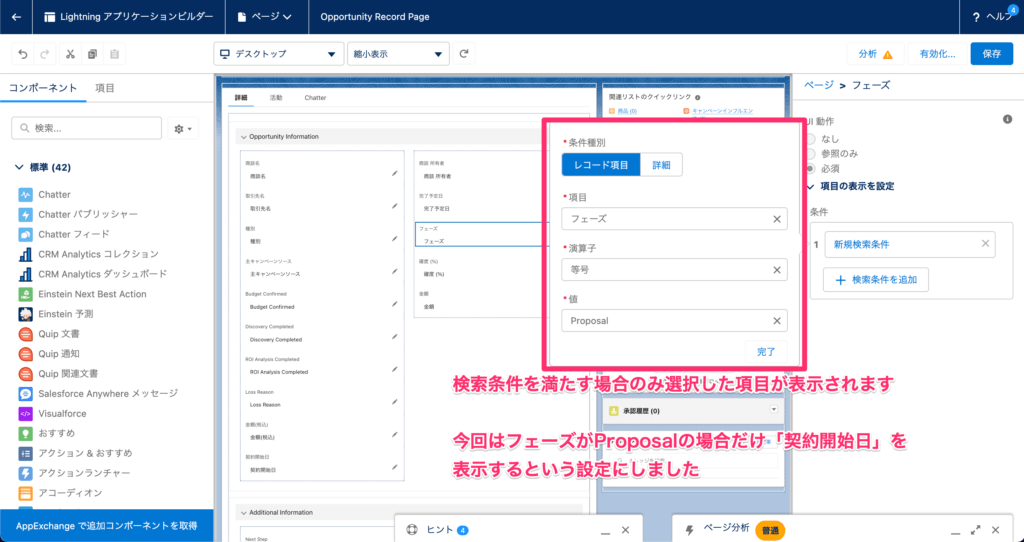Click the 保存 button
The image size is (1024, 542).
991,54
